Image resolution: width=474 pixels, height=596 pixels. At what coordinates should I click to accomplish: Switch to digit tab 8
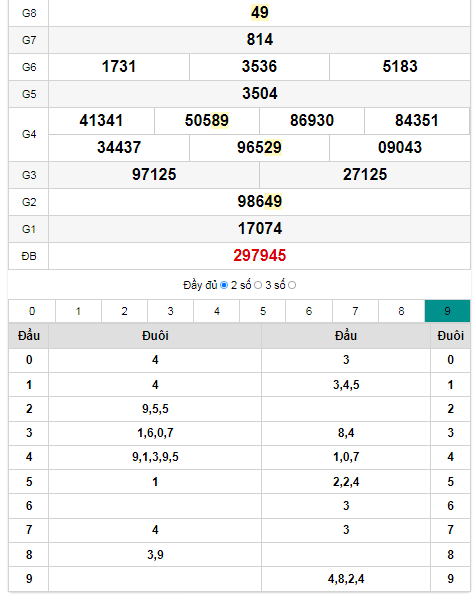pos(401,311)
